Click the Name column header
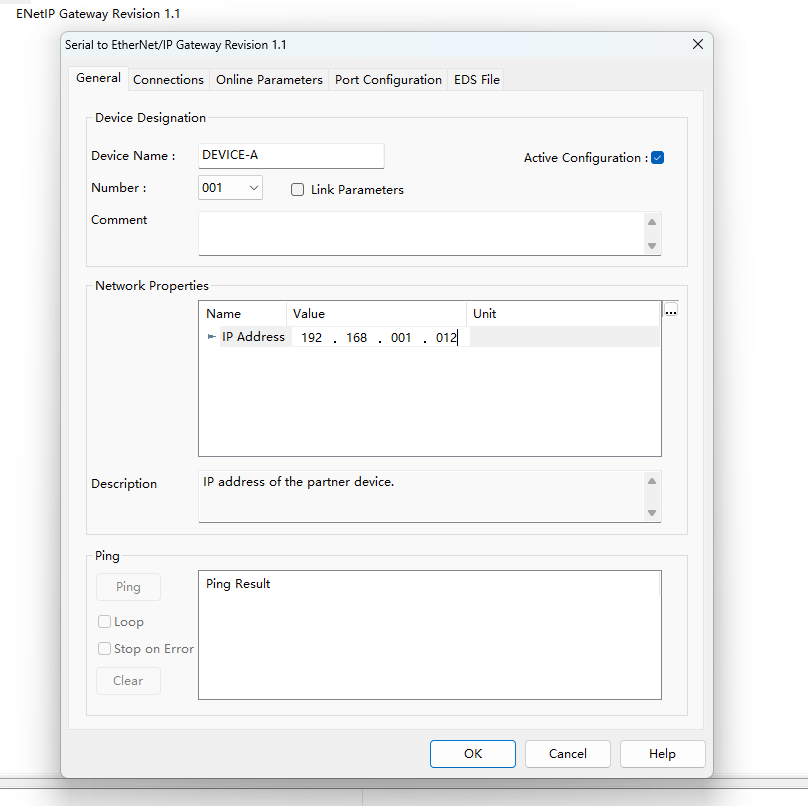808x806 pixels. pyautogui.click(x=243, y=314)
